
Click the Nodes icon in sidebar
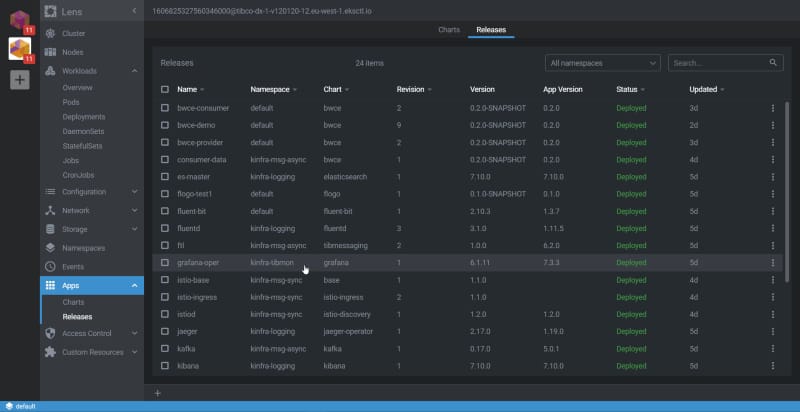[x=51, y=52]
